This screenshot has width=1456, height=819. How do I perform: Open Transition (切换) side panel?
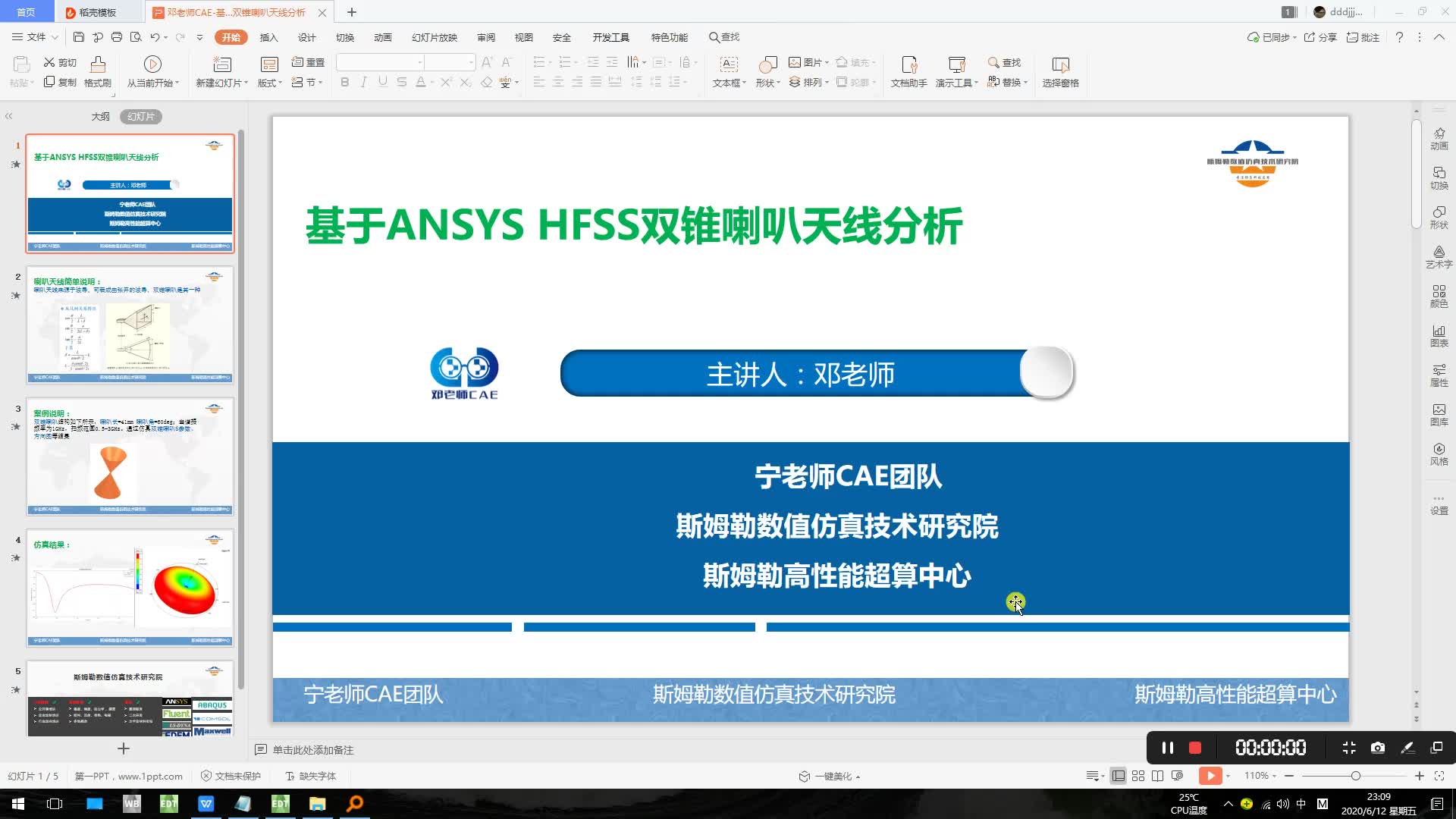point(1439,178)
